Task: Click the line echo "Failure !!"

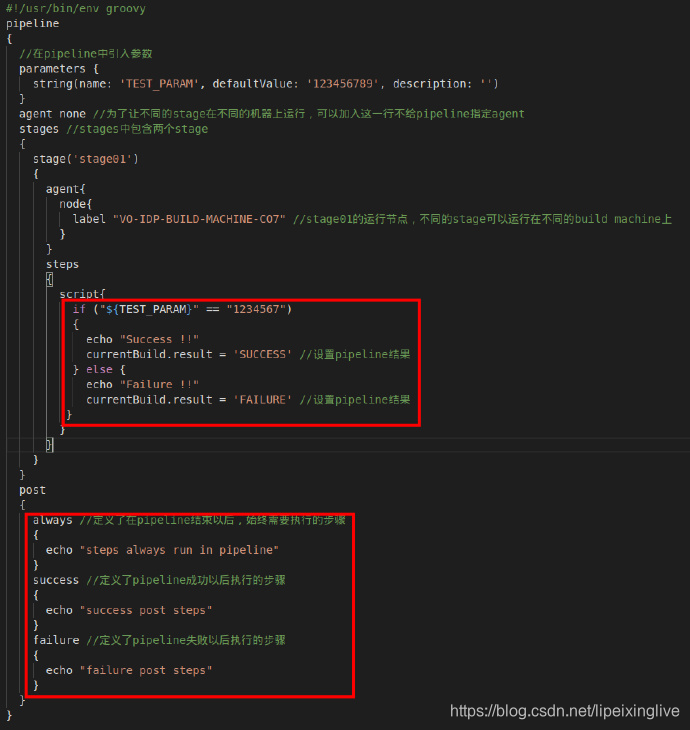Action: click(x=142, y=385)
